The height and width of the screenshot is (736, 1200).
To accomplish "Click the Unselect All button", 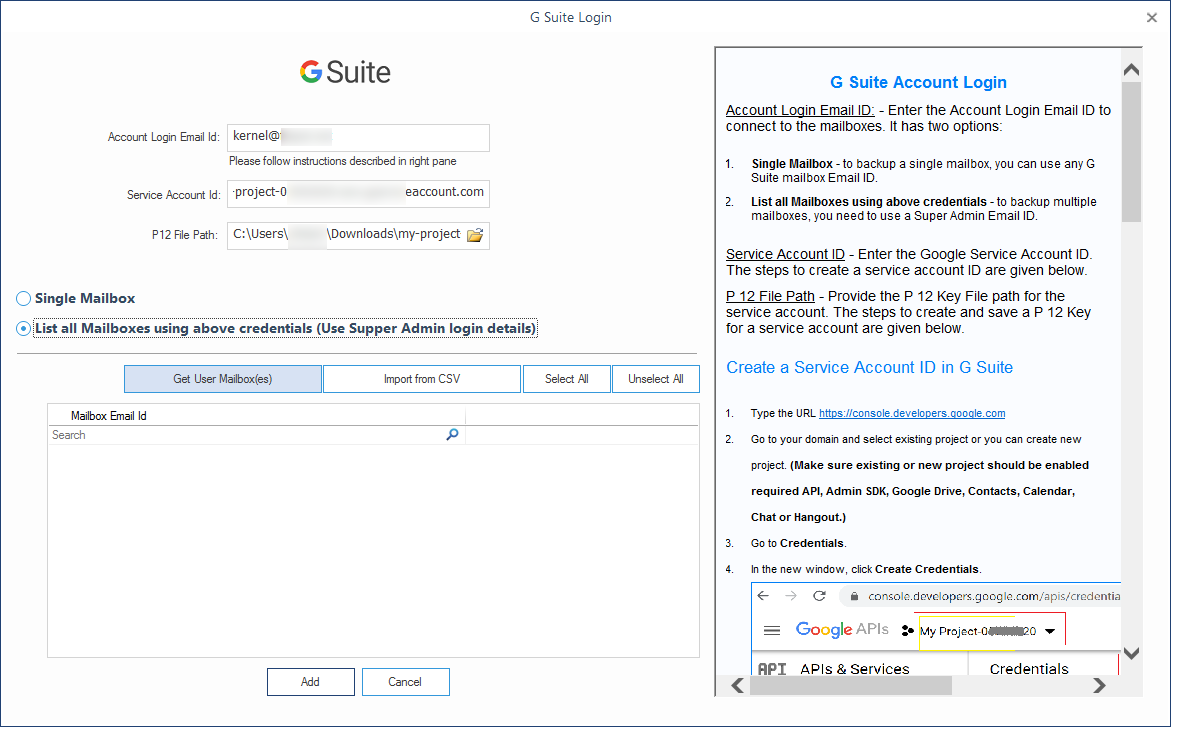I will pos(656,379).
